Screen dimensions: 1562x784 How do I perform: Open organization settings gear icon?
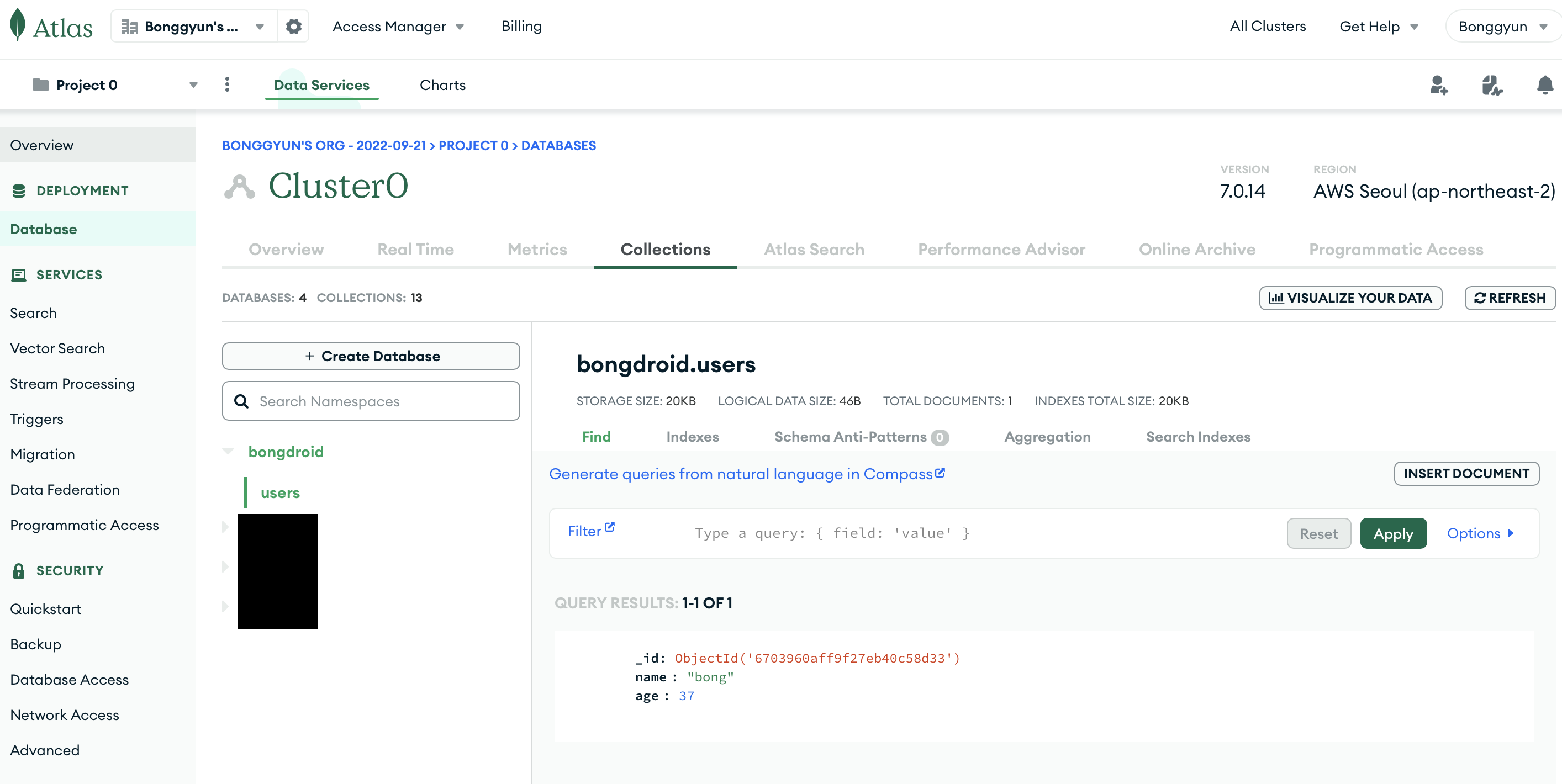[293, 26]
